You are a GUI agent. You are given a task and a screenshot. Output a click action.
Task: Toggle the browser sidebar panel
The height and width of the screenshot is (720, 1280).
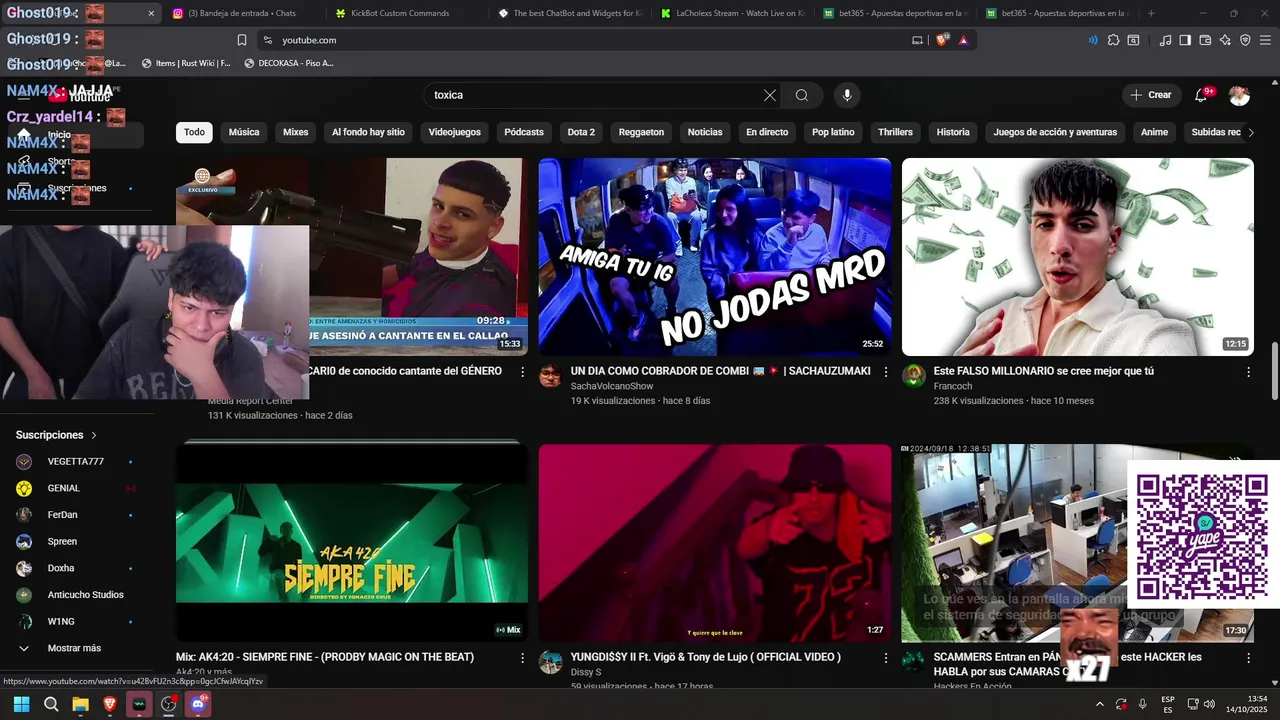pyautogui.click(x=1185, y=40)
